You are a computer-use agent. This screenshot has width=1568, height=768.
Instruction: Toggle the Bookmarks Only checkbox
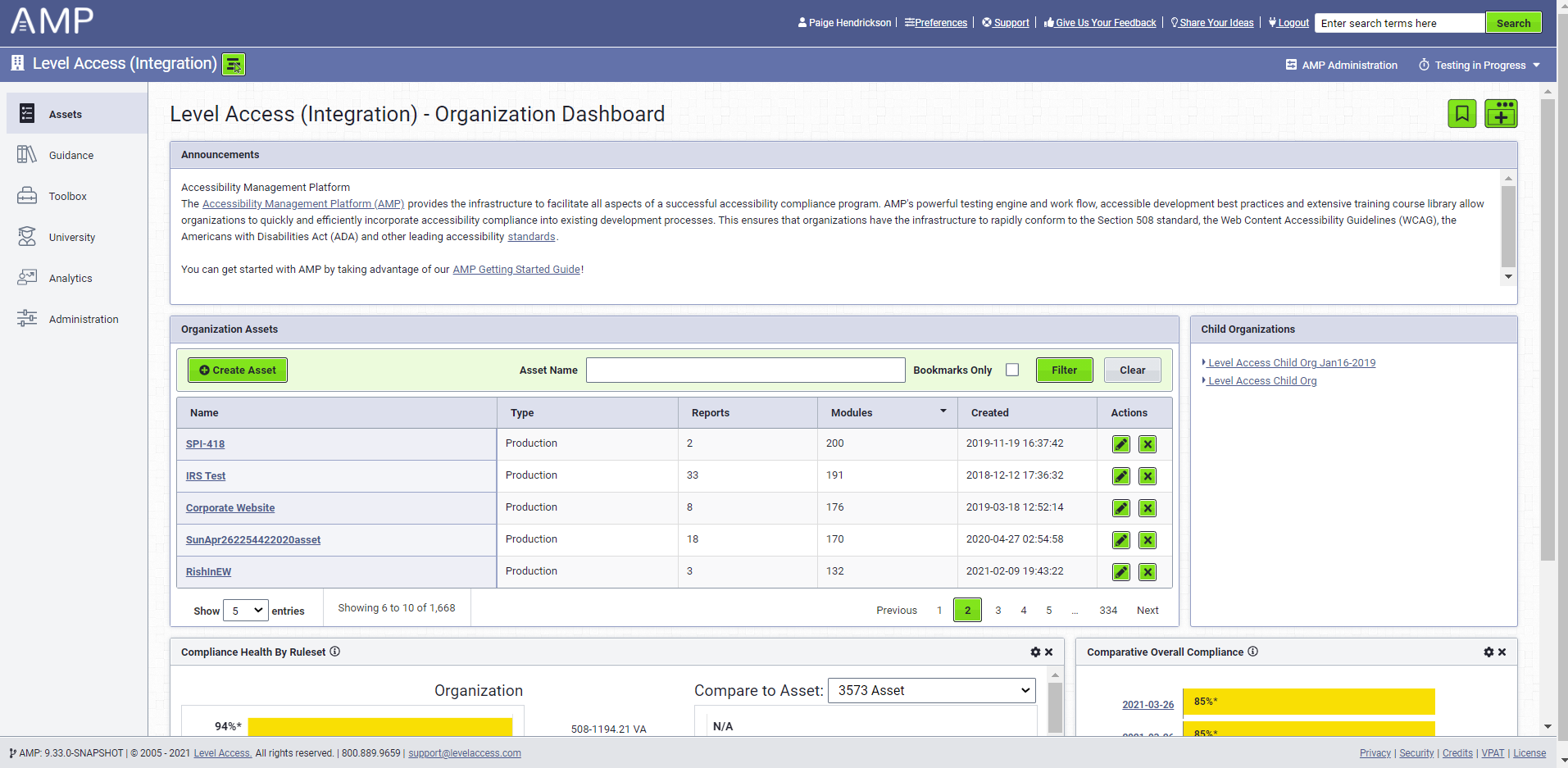click(1012, 370)
